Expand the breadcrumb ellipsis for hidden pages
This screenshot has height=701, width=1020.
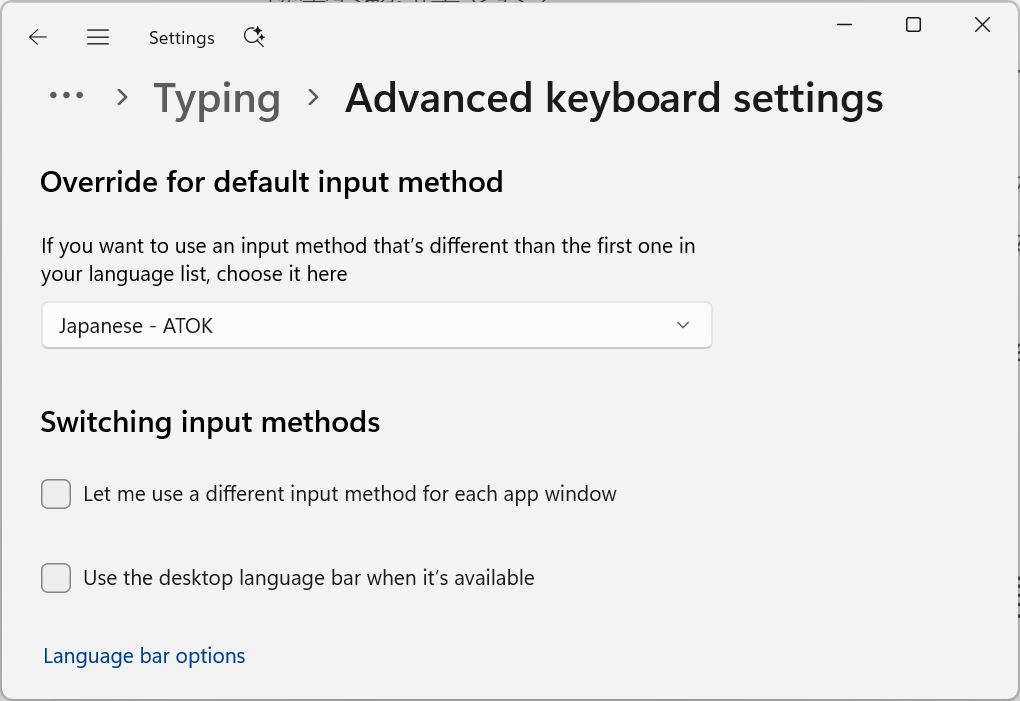pyautogui.click(x=66, y=96)
